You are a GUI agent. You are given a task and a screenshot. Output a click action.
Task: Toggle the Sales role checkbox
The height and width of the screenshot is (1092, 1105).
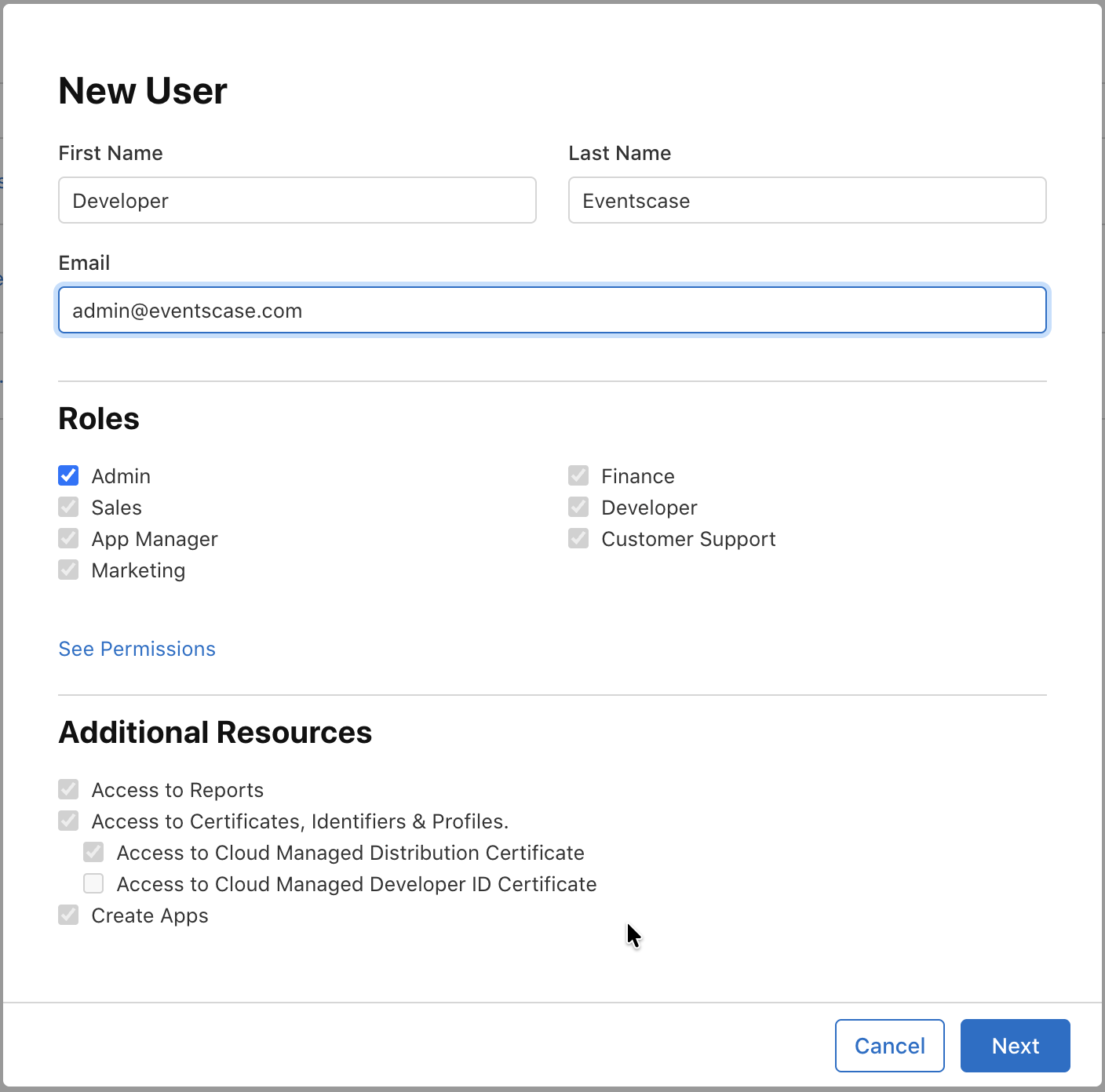click(x=68, y=507)
